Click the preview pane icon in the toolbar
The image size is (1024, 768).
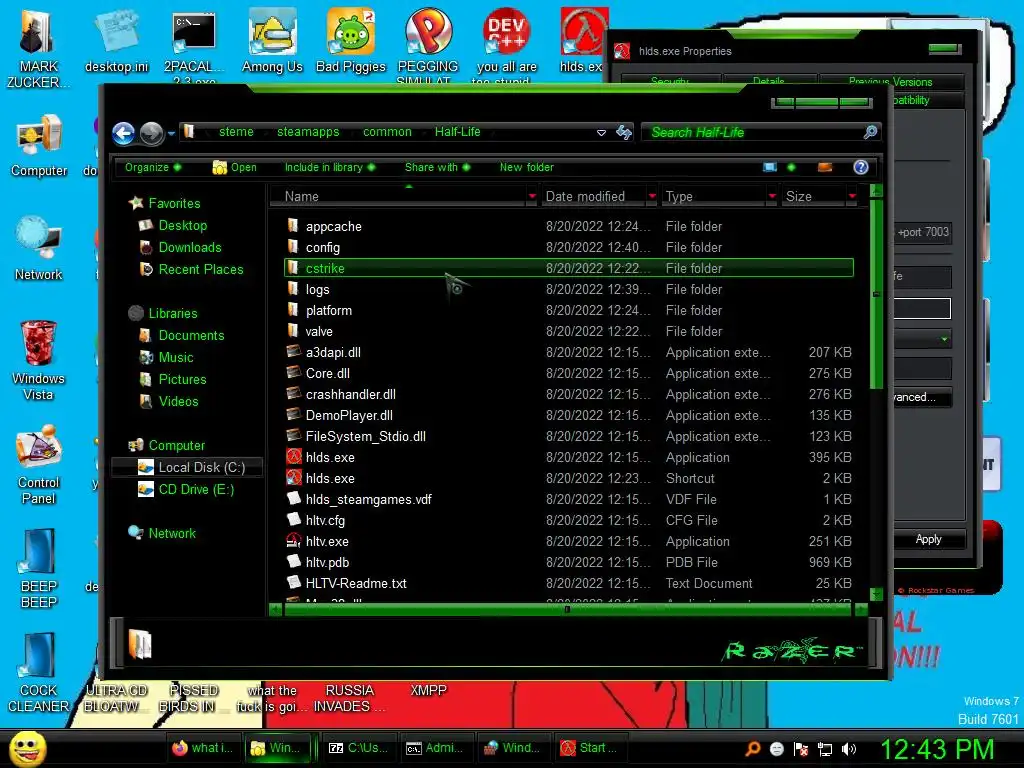tap(825, 167)
